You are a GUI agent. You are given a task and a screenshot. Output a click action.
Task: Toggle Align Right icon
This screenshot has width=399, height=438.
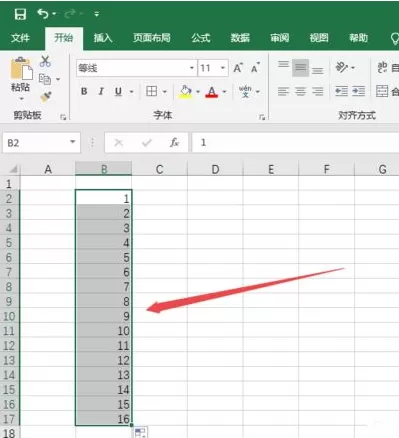(318, 91)
